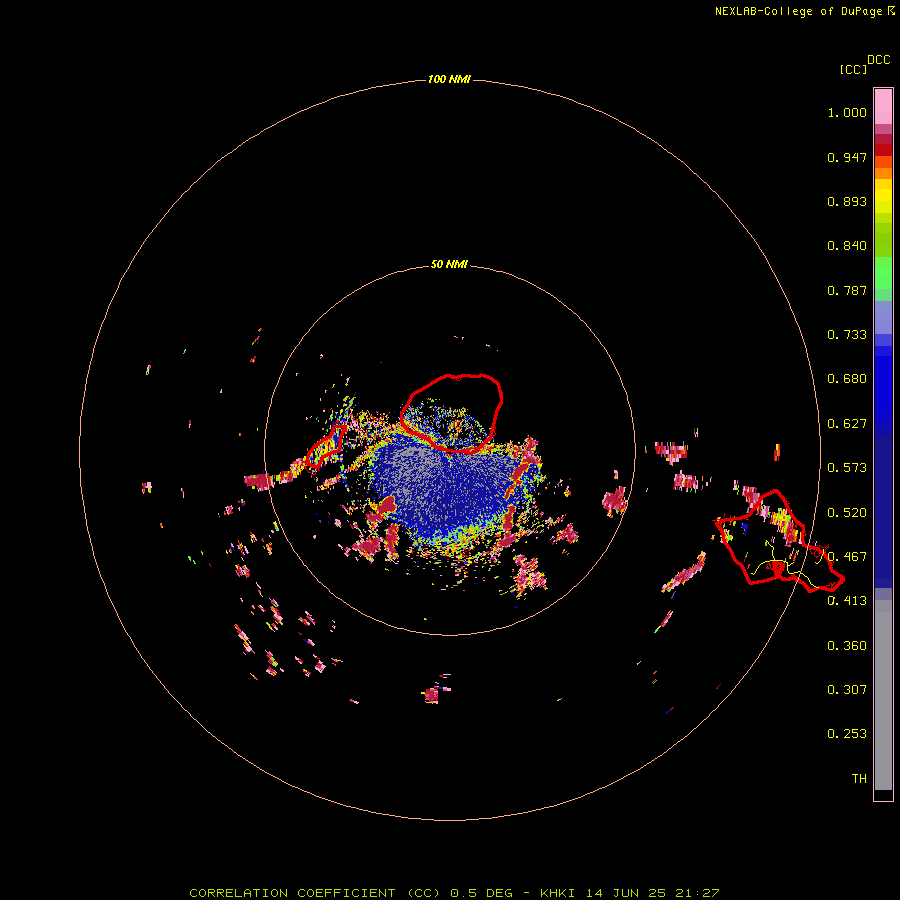This screenshot has height=900, width=900.
Task: Click the 0.840 scale value
Action: [x=847, y=246]
